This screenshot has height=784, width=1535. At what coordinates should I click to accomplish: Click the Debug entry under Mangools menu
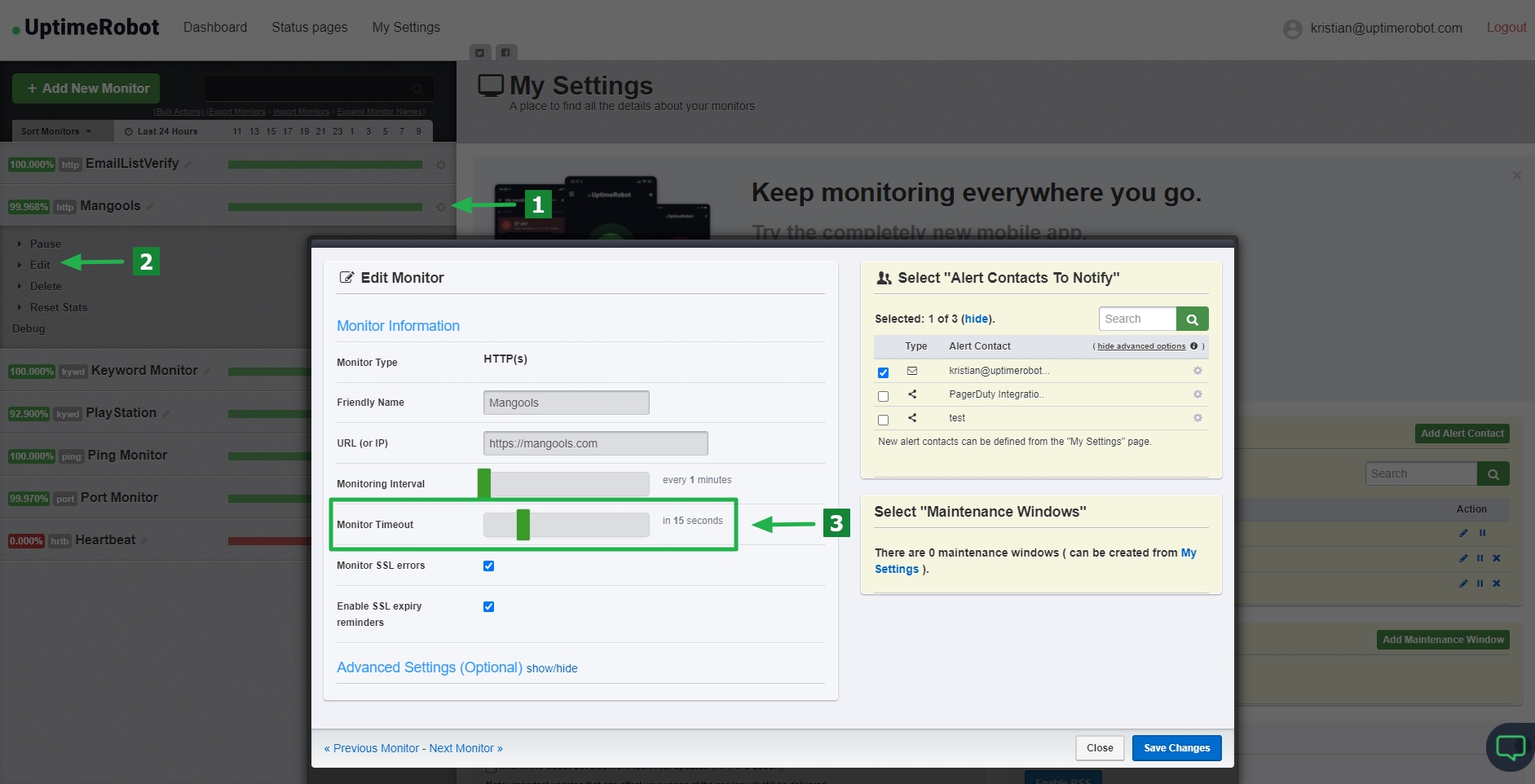click(x=29, y=328)
